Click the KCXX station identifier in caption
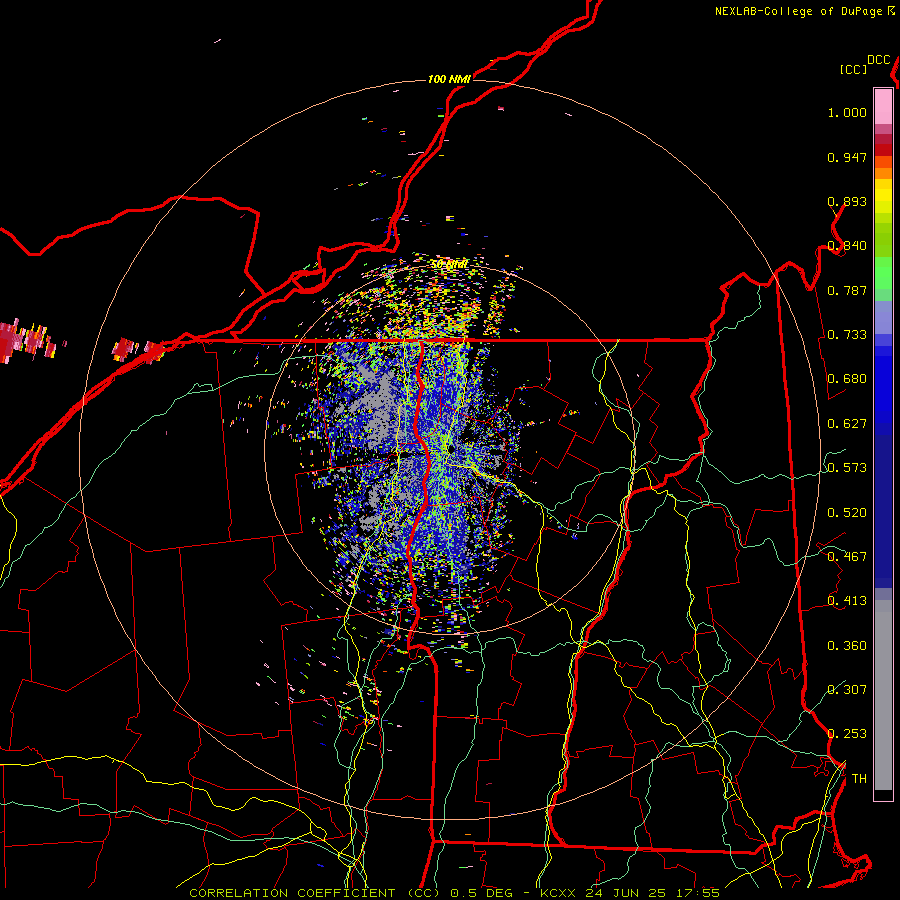This screenshot has width=900, height=900. 557,893
